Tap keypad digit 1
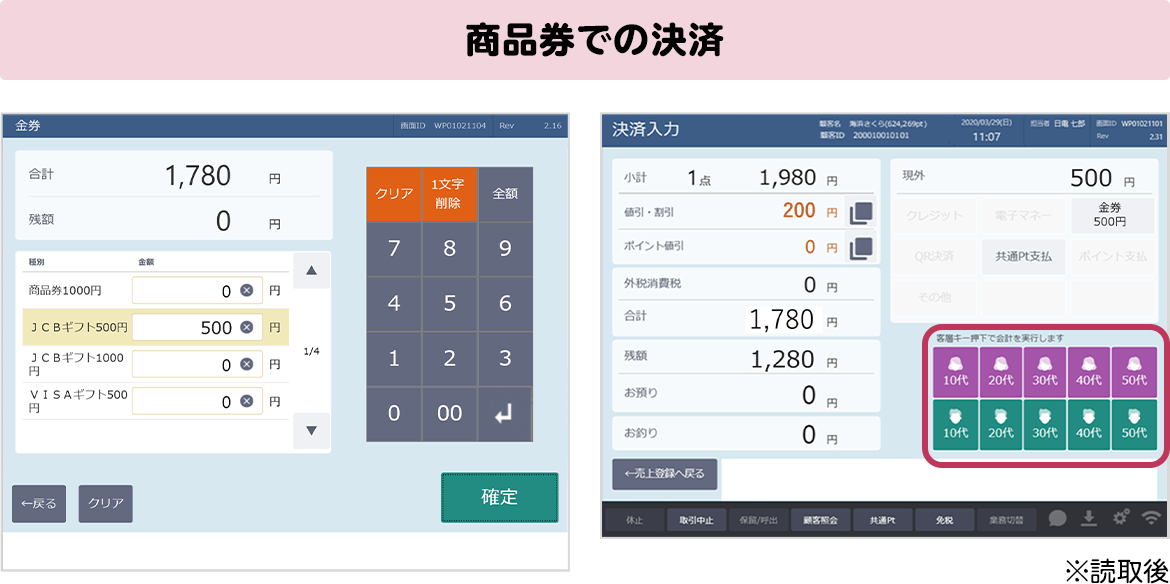Image resolution: width=1170 pixels, height=584 pixels. click(x=394, y=359)
